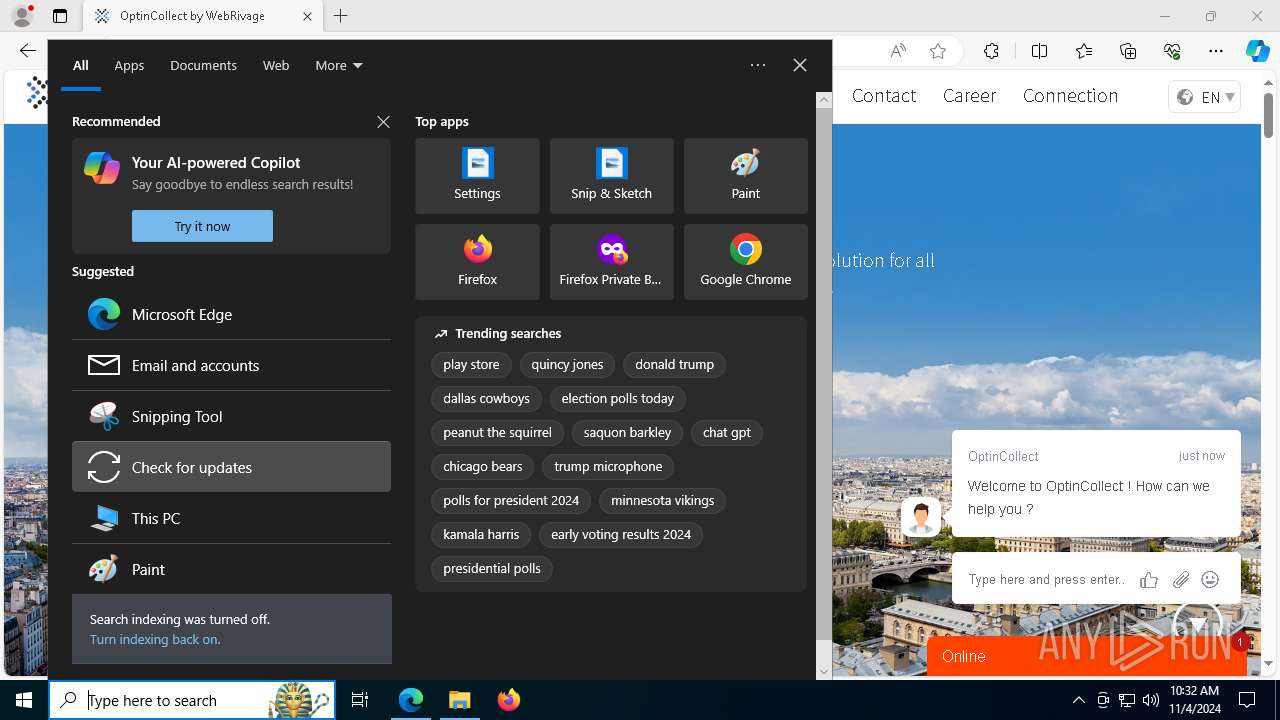Open search panel options ellipsis

point(758,65)
